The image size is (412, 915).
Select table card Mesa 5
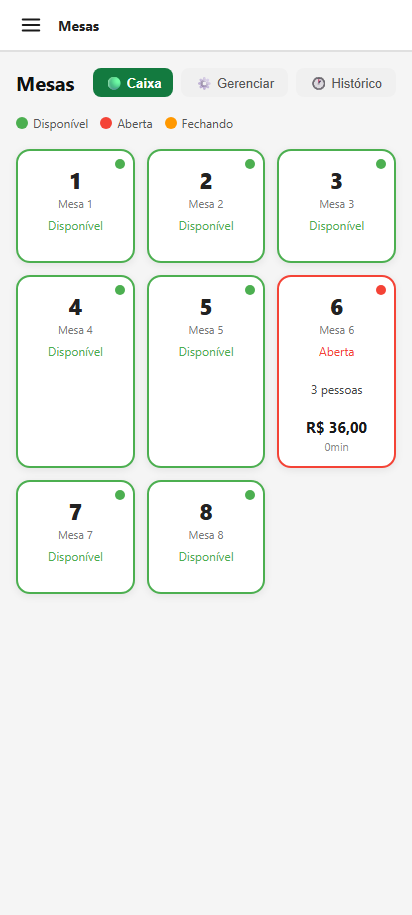pyautogui.click(x=206, y=372)
